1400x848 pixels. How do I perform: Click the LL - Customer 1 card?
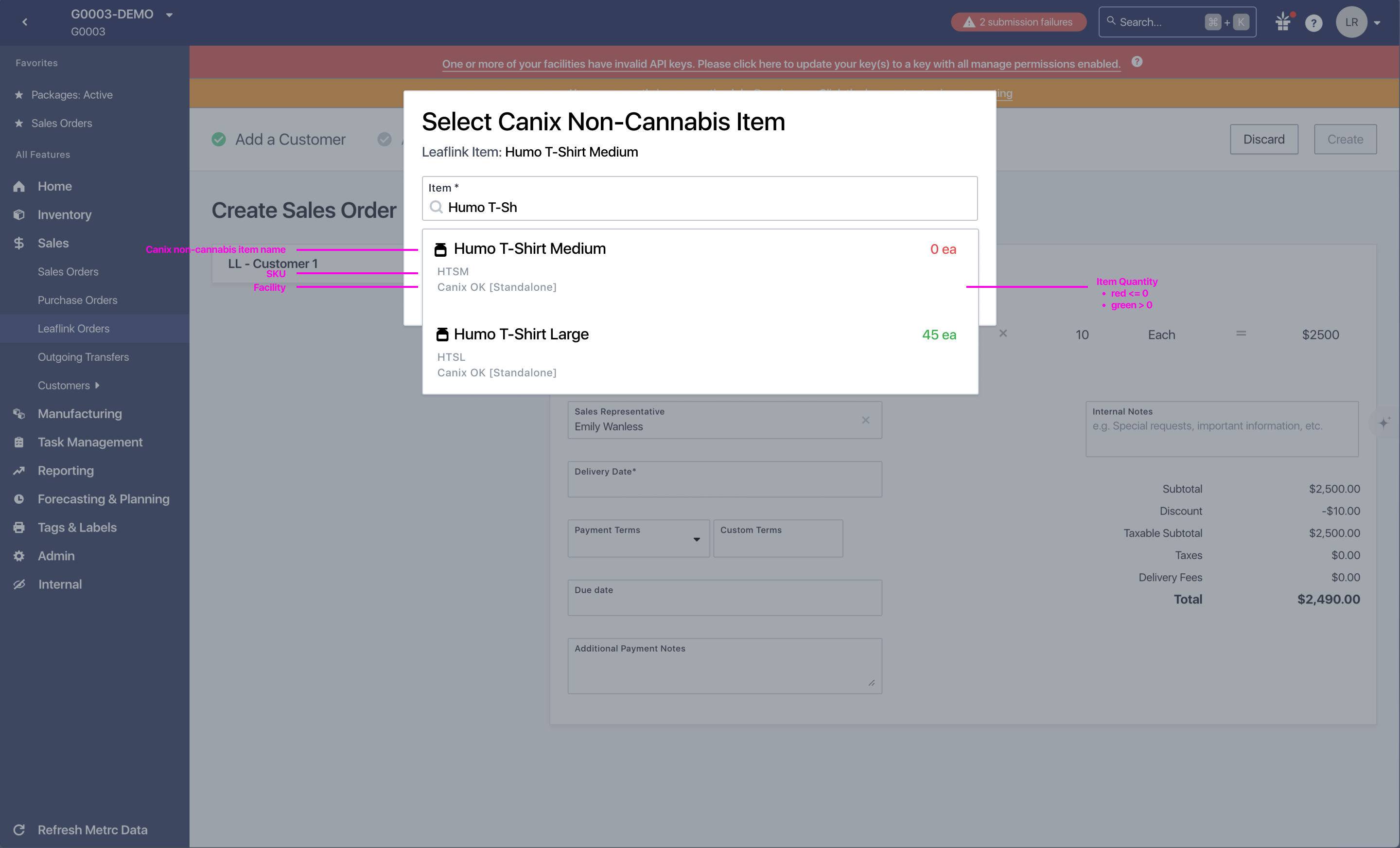(x=307, y=264)
